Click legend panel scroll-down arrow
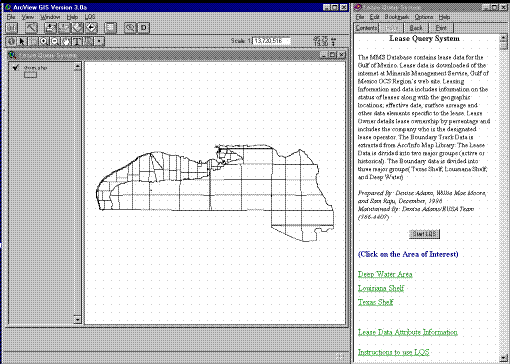 pos(77,320)
